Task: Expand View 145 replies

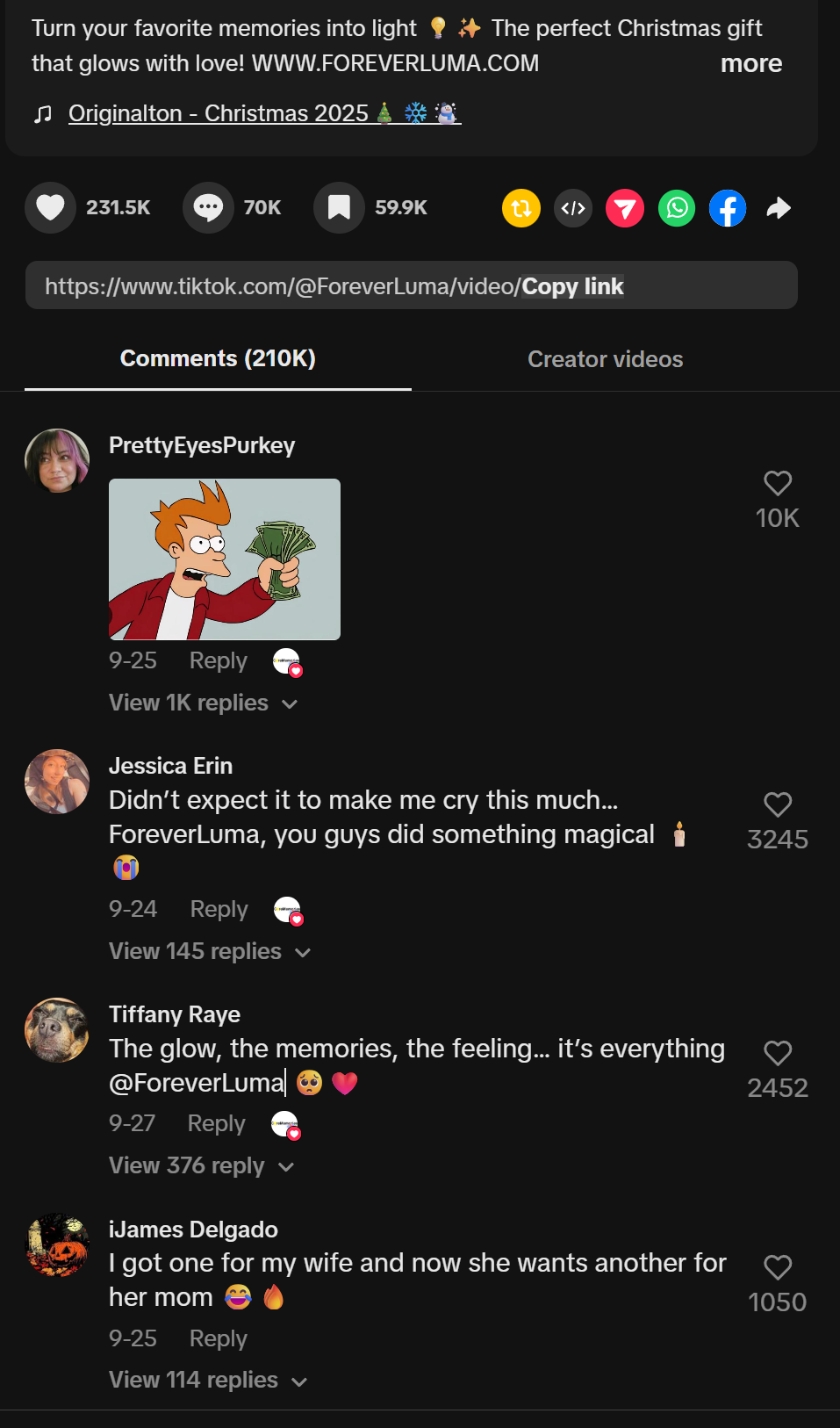Action: click(x=210, y=952)
